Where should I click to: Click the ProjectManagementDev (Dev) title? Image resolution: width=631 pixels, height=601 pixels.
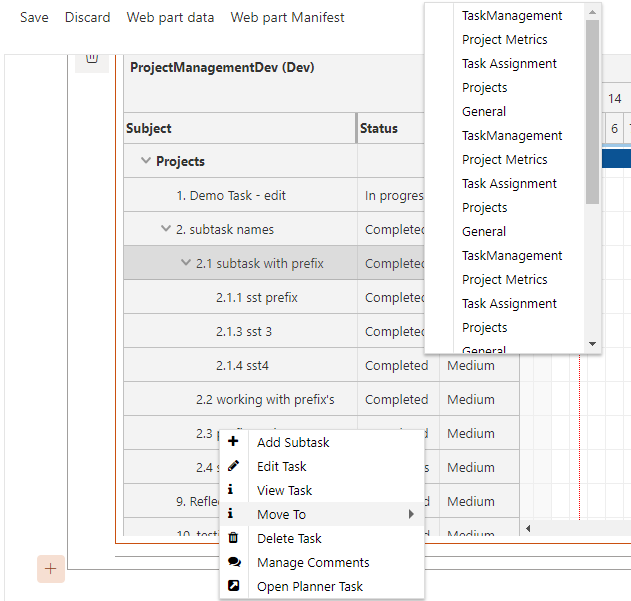click(222, 67)
